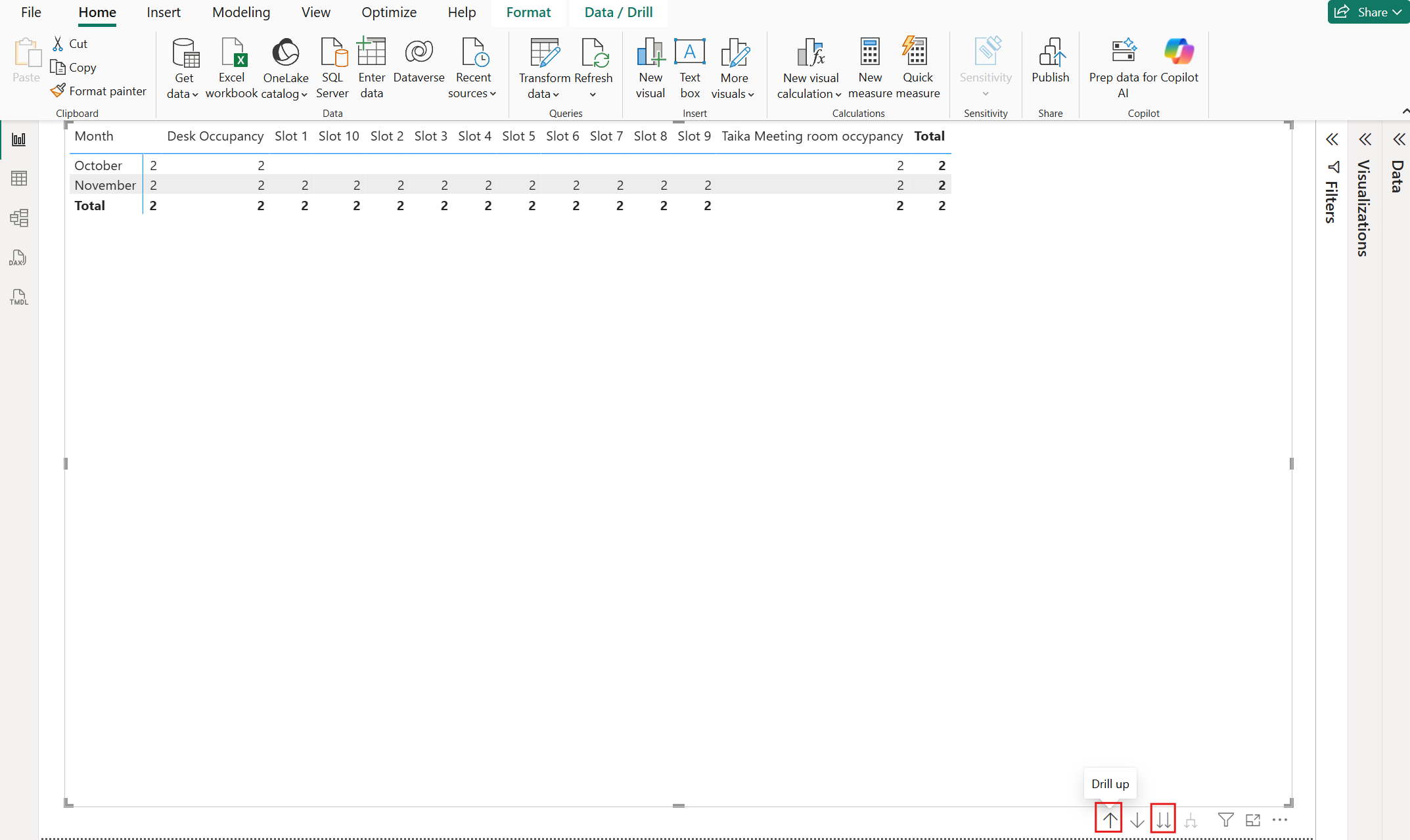Expand the Visualizations pane
Screen dimensions: 1410x840
pos(1365,139)
